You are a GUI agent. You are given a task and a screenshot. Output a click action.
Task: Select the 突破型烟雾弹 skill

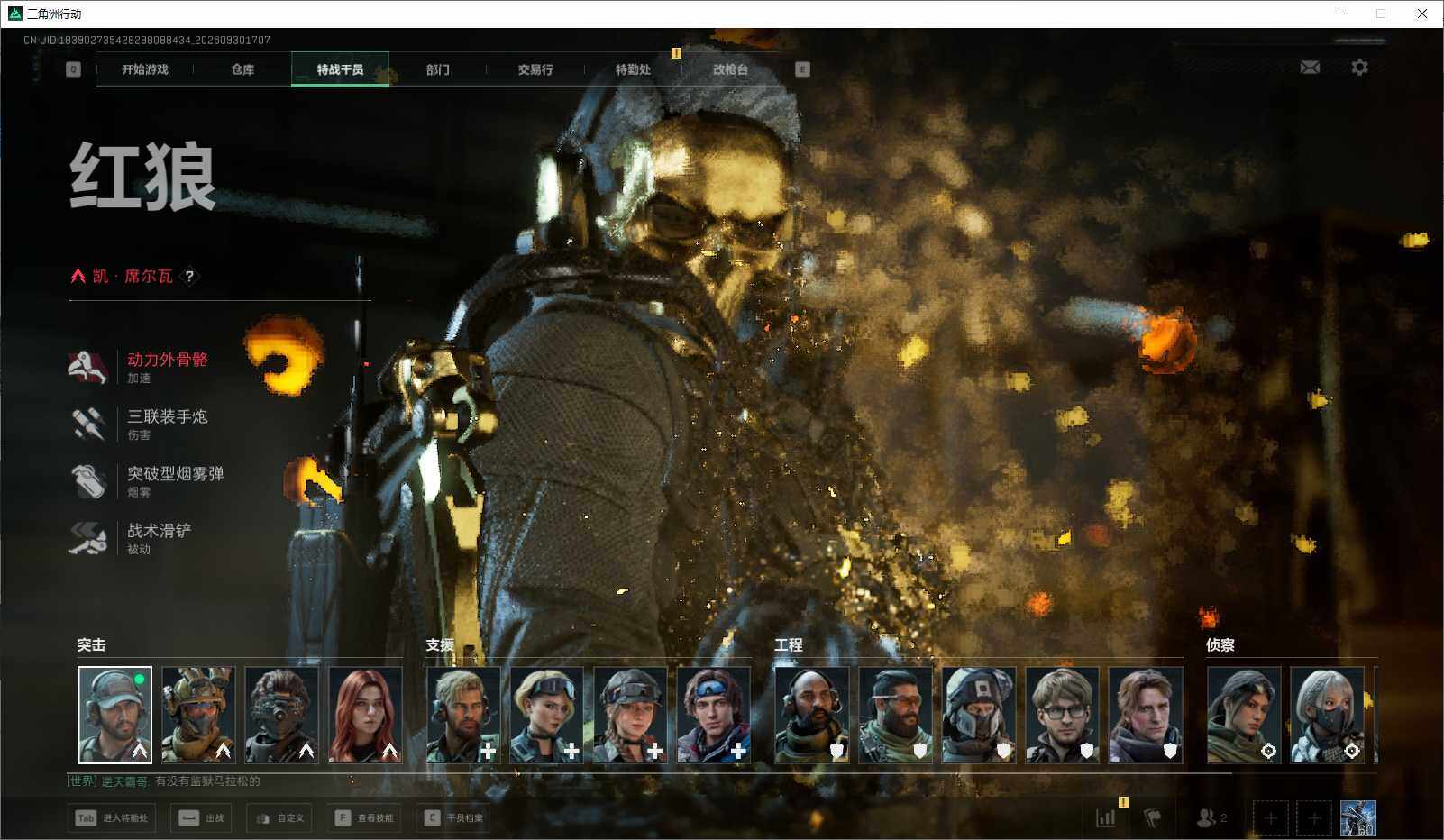[147, 480]
